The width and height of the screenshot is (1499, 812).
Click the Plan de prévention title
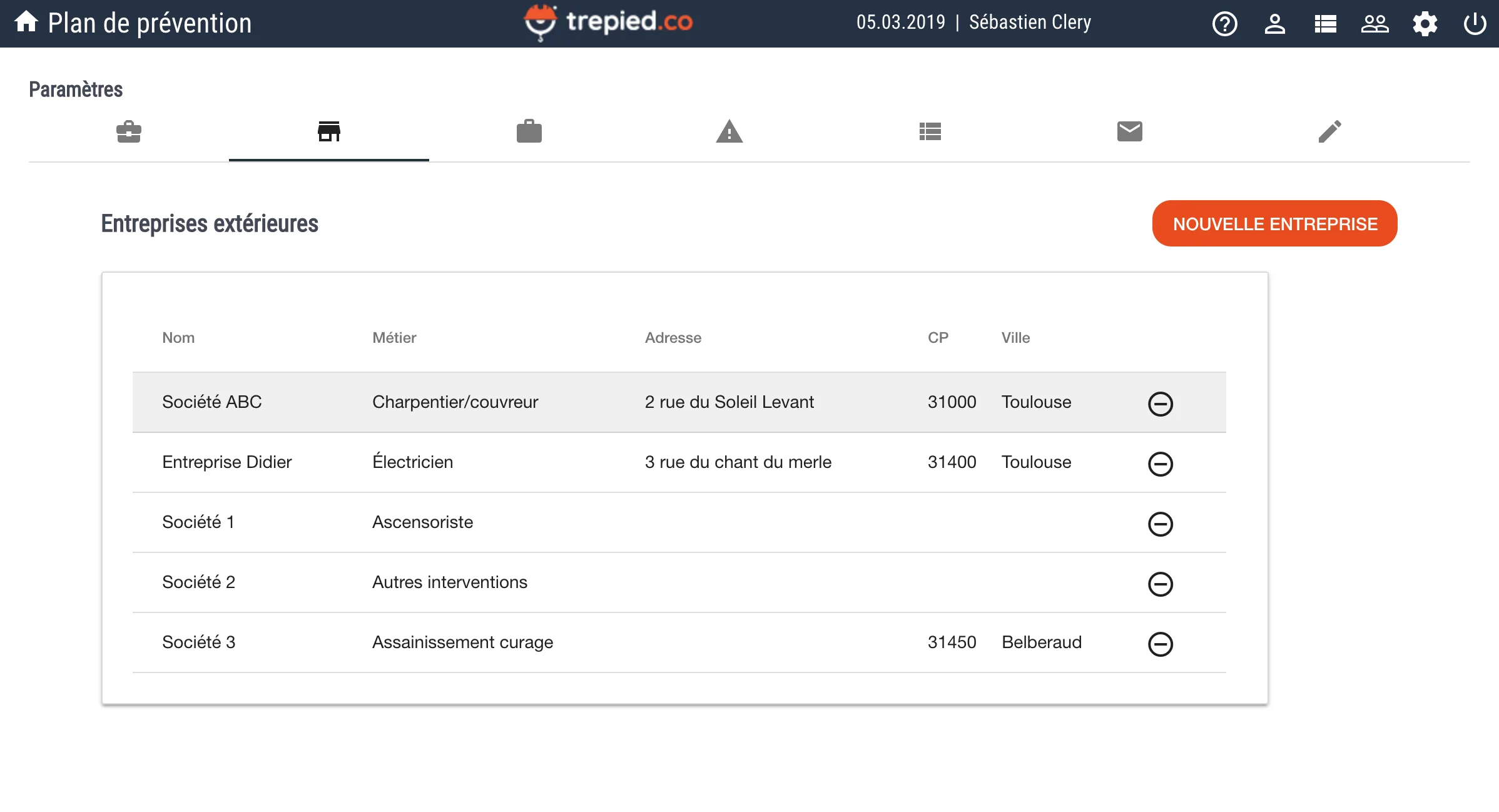pyautogui.click(x=150, y=23)
